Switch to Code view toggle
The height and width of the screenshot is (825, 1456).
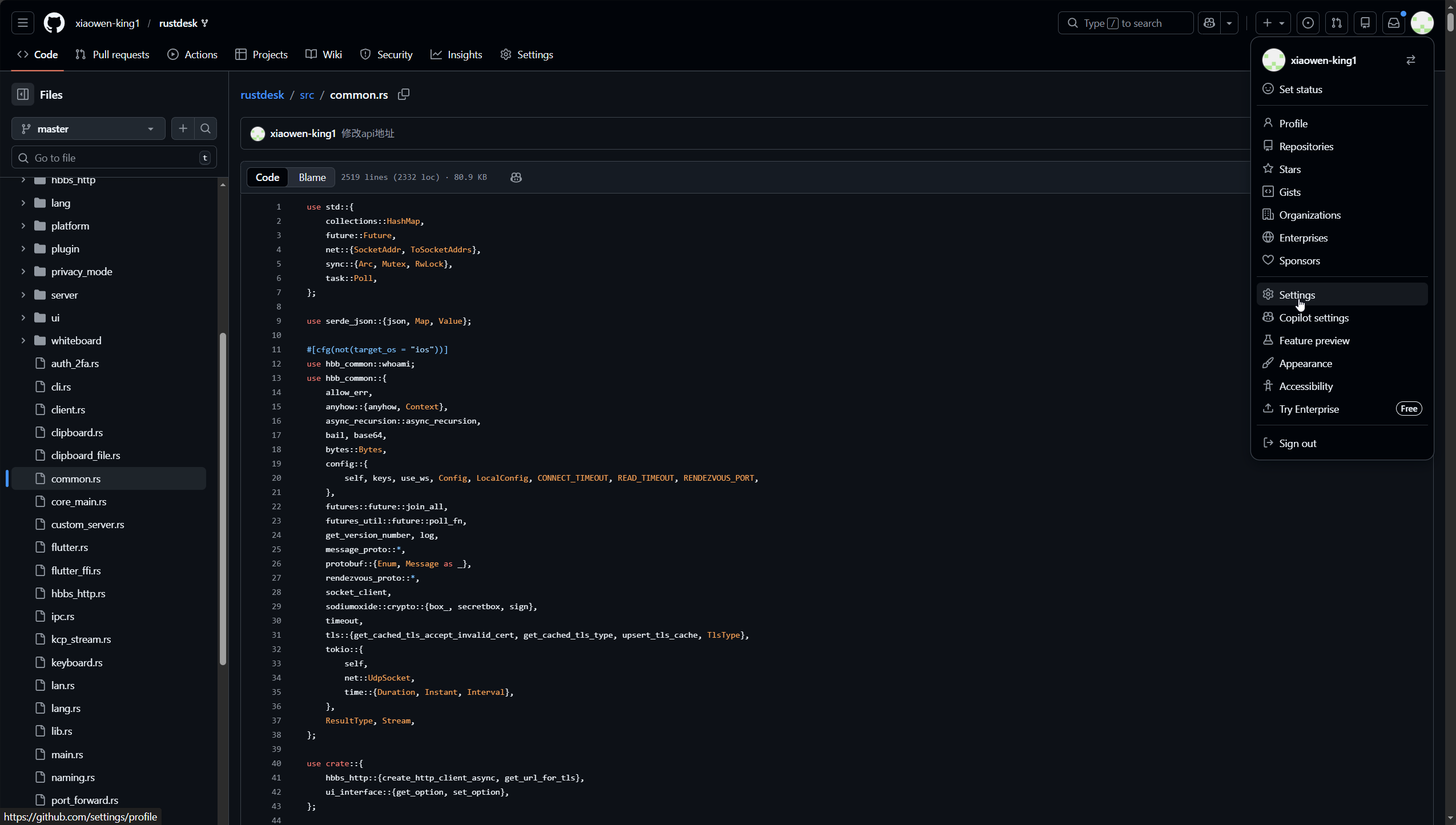tap(267, 178)
